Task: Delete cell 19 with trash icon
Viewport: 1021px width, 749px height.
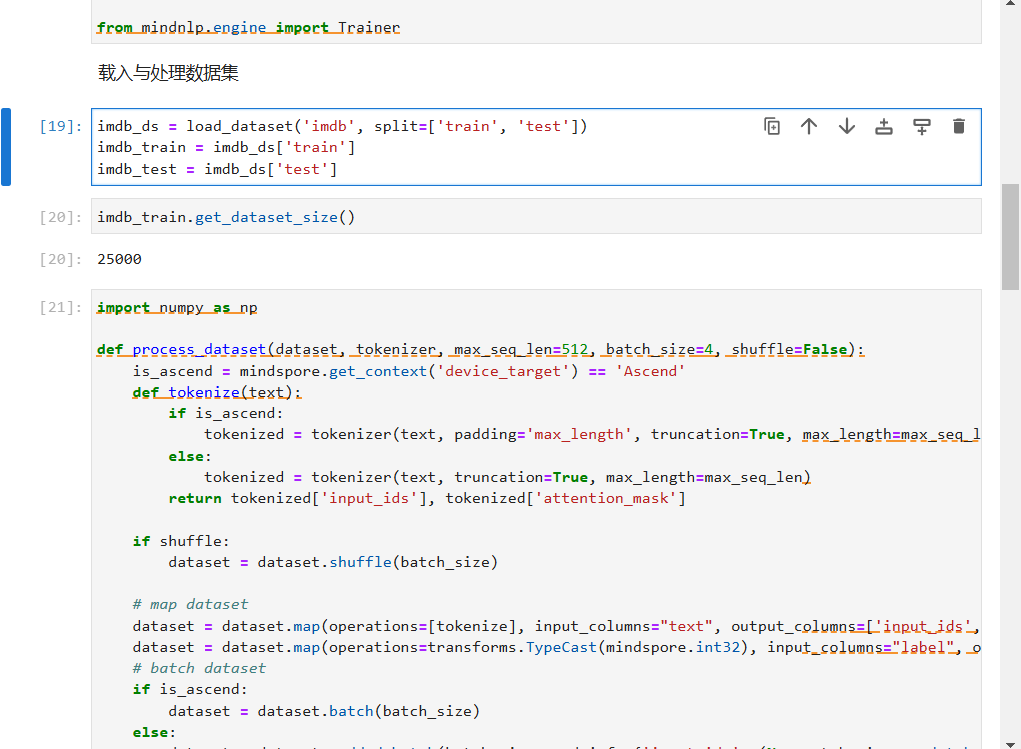Action: (x=958, y=126)
